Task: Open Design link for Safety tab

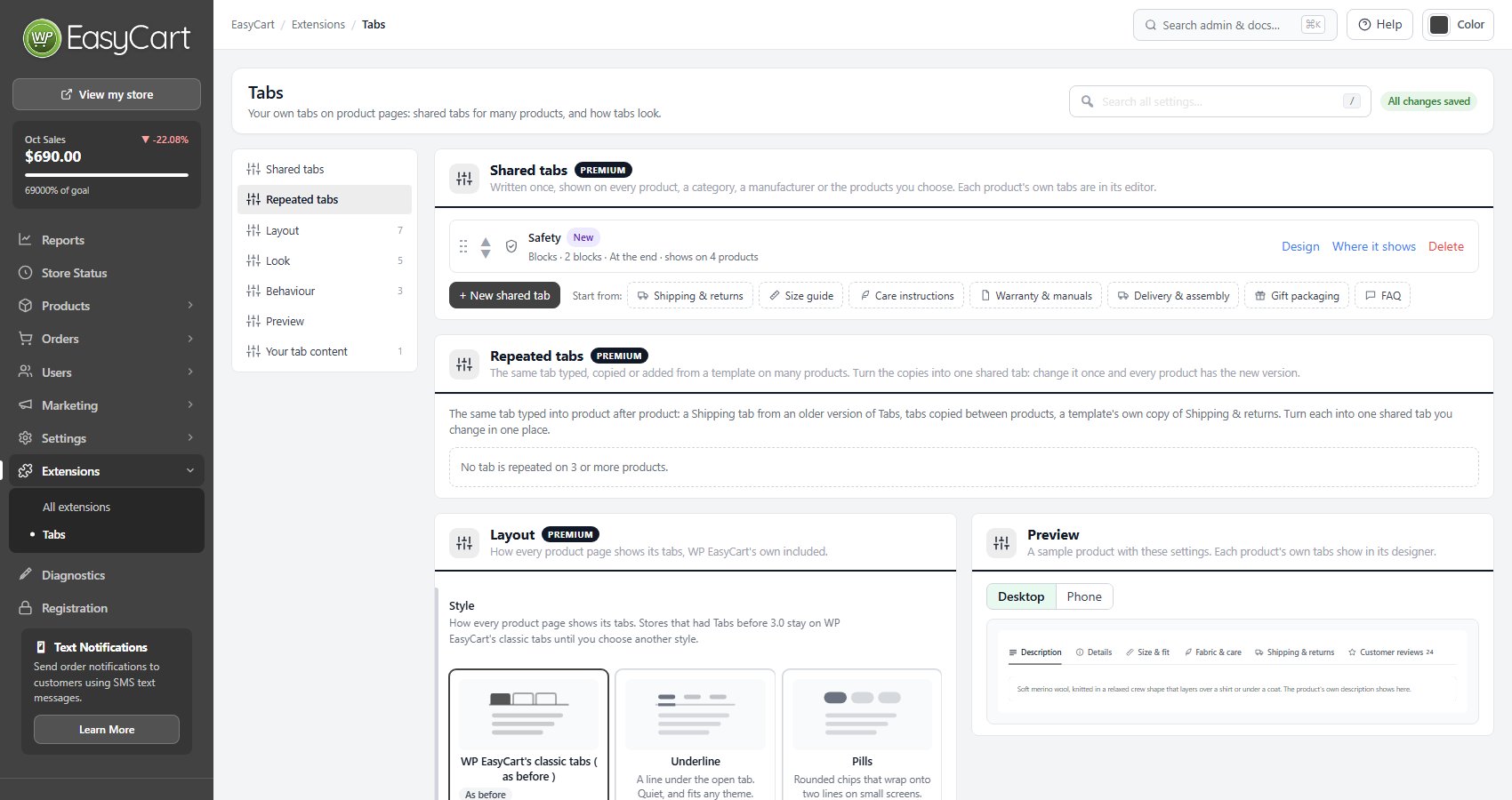Action: point(1300,246)
